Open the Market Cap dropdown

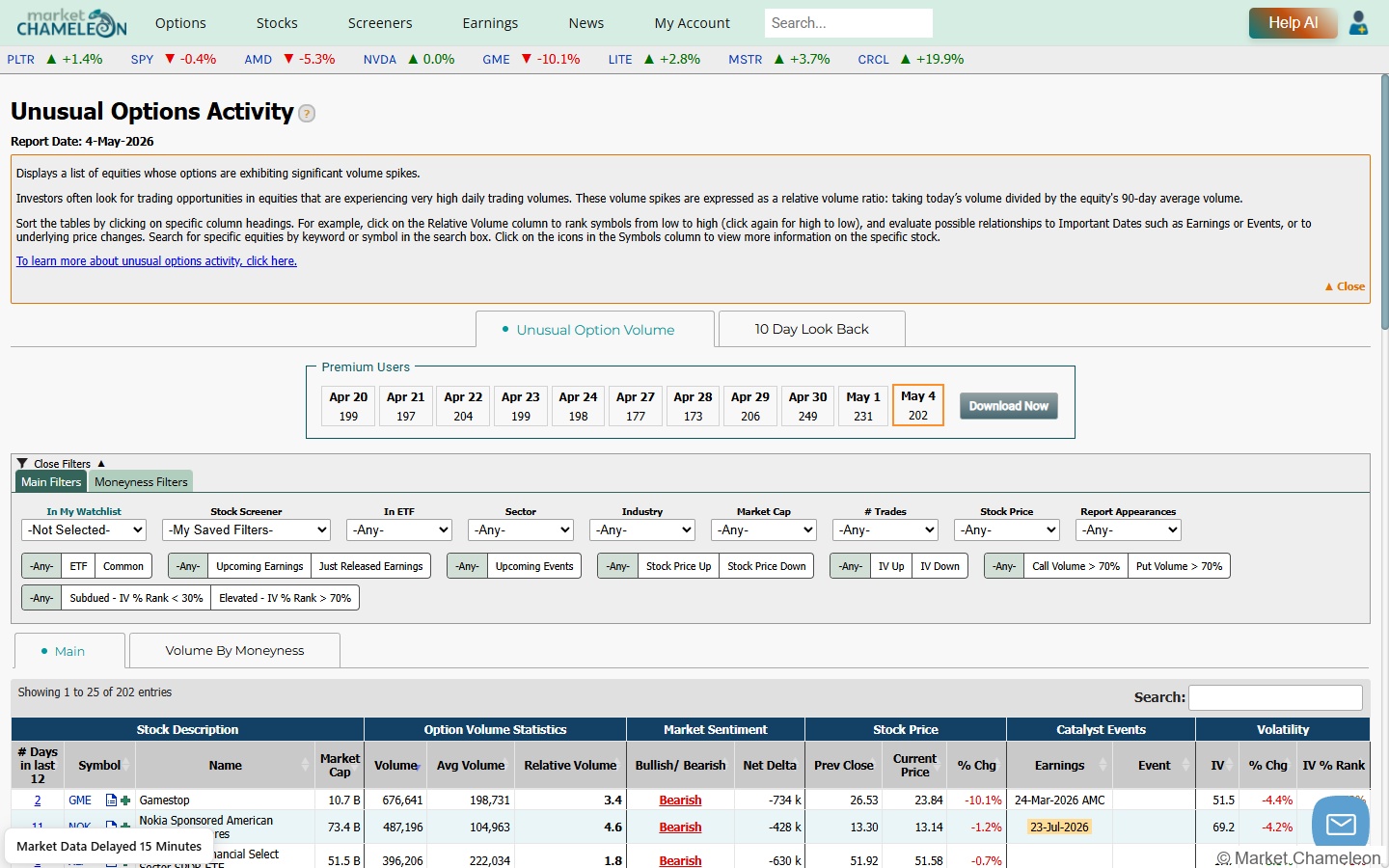(764, 529)
